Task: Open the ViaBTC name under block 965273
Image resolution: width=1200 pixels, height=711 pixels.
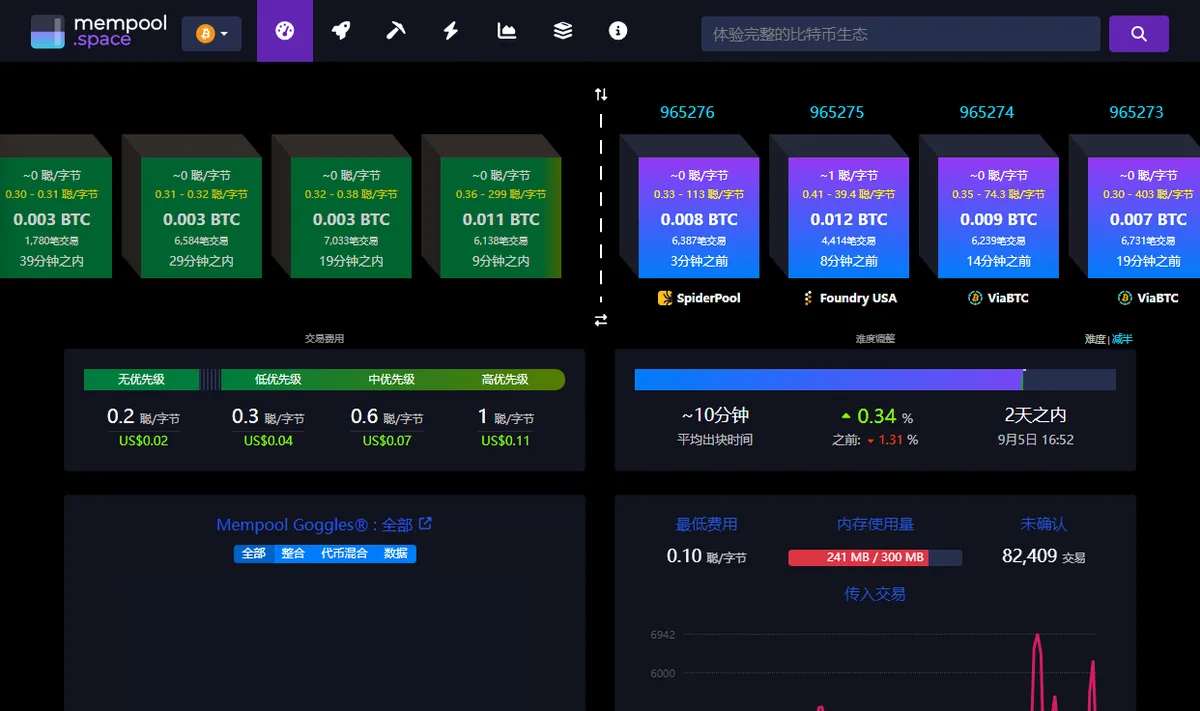Action: pos(1158,298)
